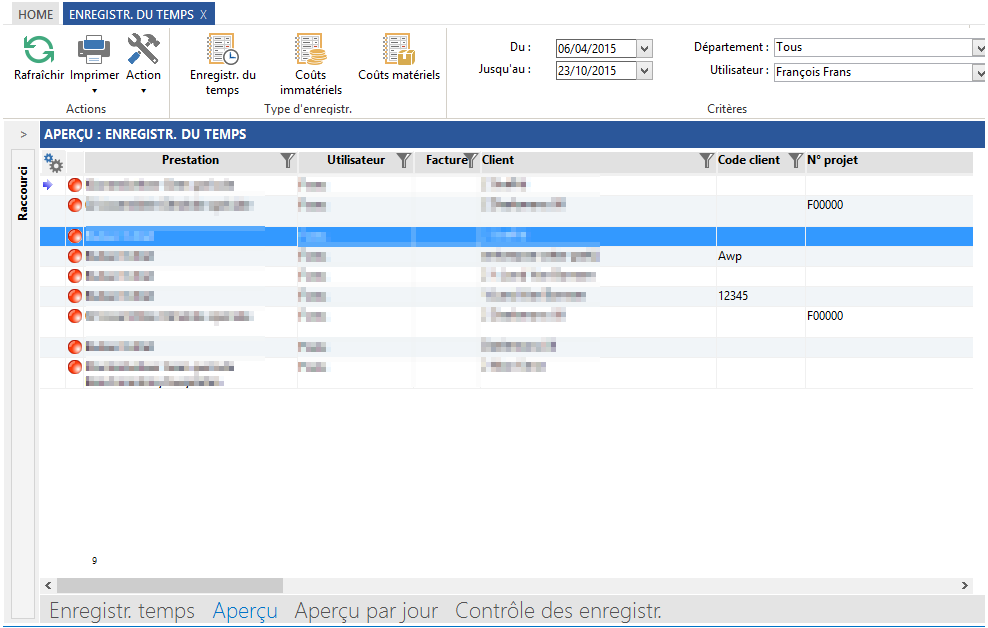This screenshot has width=988, height=628.
Task: Select Enregistr. du temps record type
Action: point(222,65)
